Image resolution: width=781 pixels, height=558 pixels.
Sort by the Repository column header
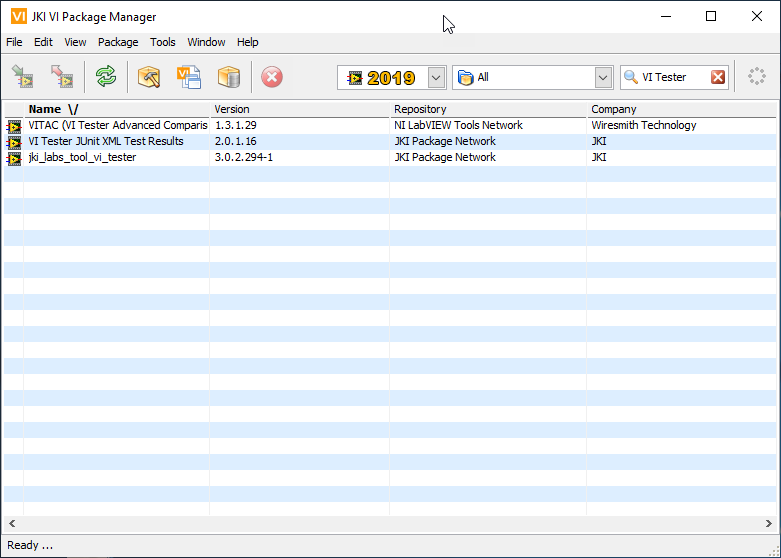coord(488,109)
